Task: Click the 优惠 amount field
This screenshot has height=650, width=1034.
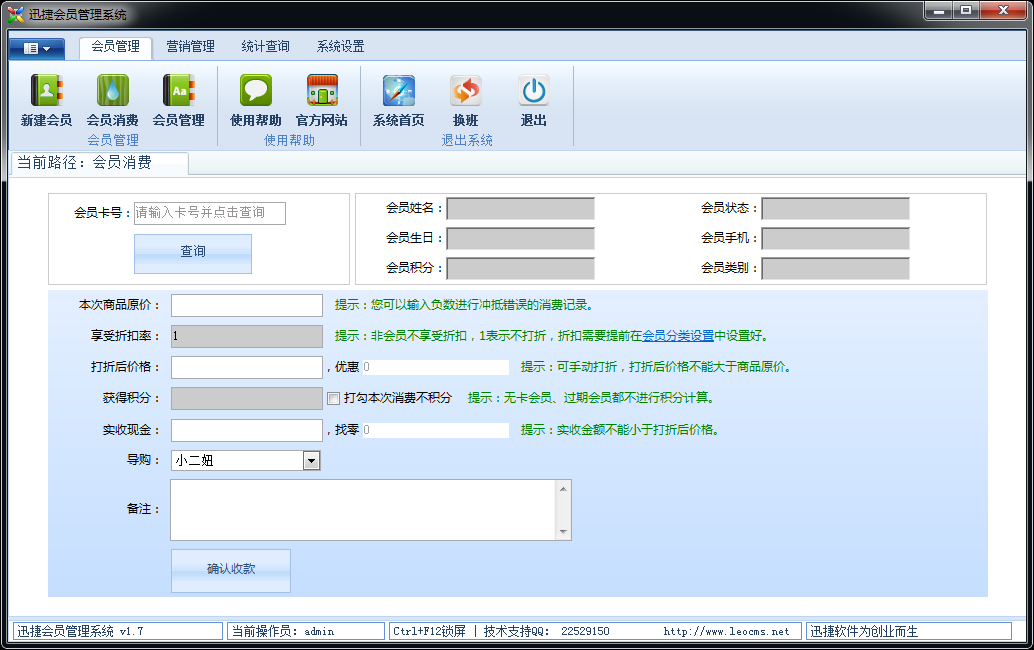Action: pos(435,367)
